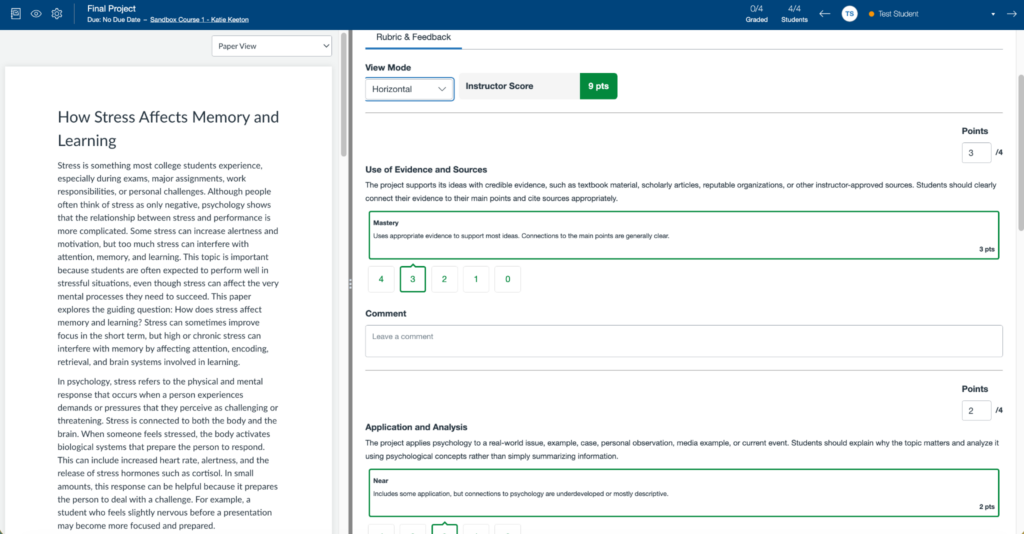Click the Comment label
The height and width of the screenshot is (534, 1024).
tap(385, 314)
